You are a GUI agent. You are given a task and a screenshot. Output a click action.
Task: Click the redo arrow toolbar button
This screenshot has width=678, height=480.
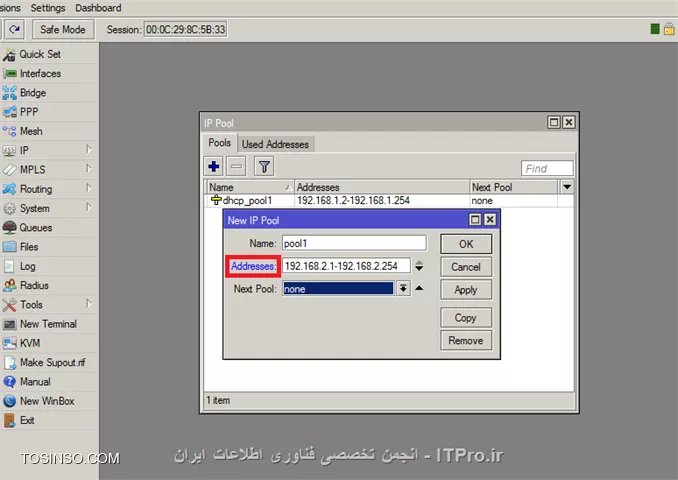point(14,29)
